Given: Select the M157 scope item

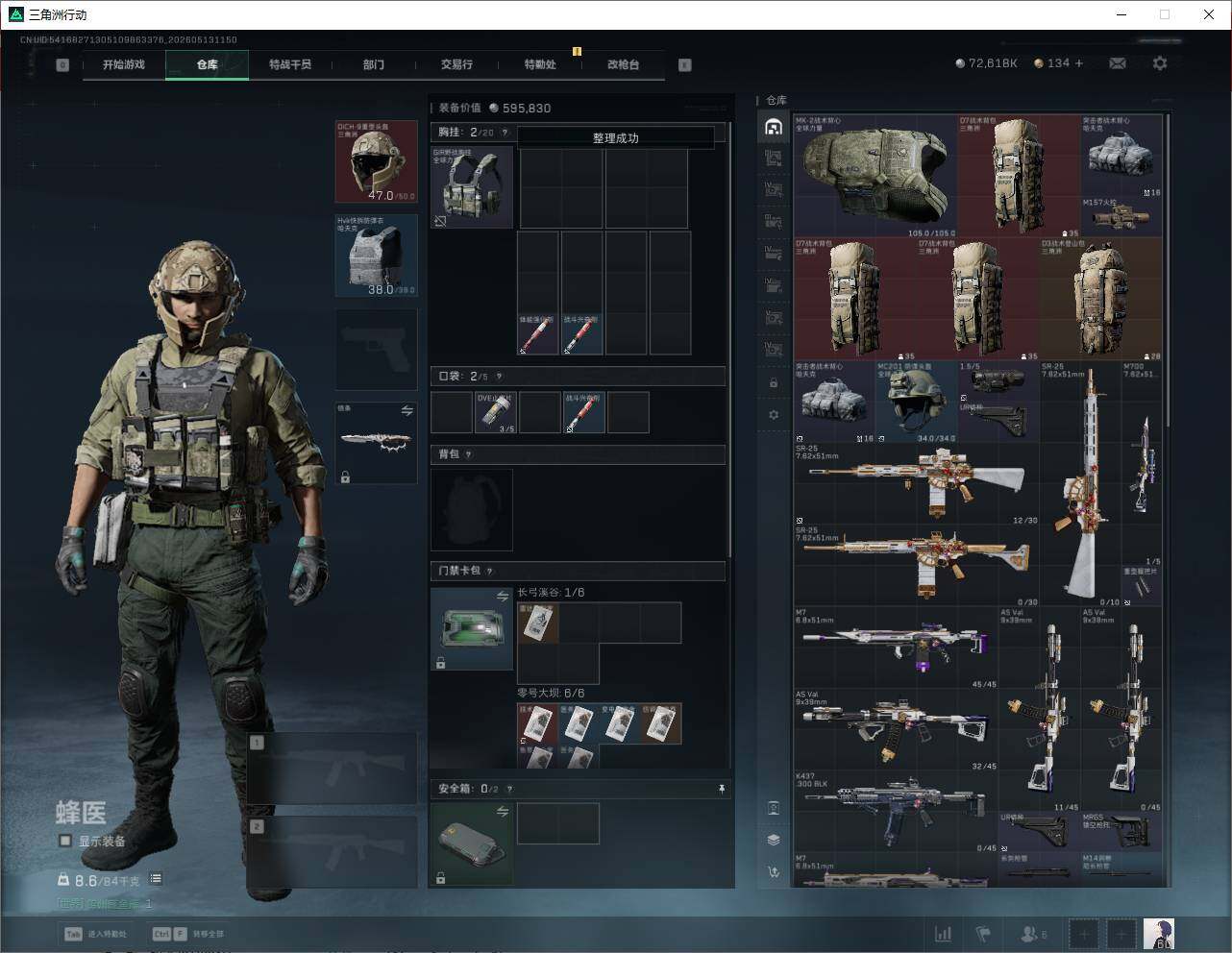Looking at the screenshot, I should click(1121, 216).
